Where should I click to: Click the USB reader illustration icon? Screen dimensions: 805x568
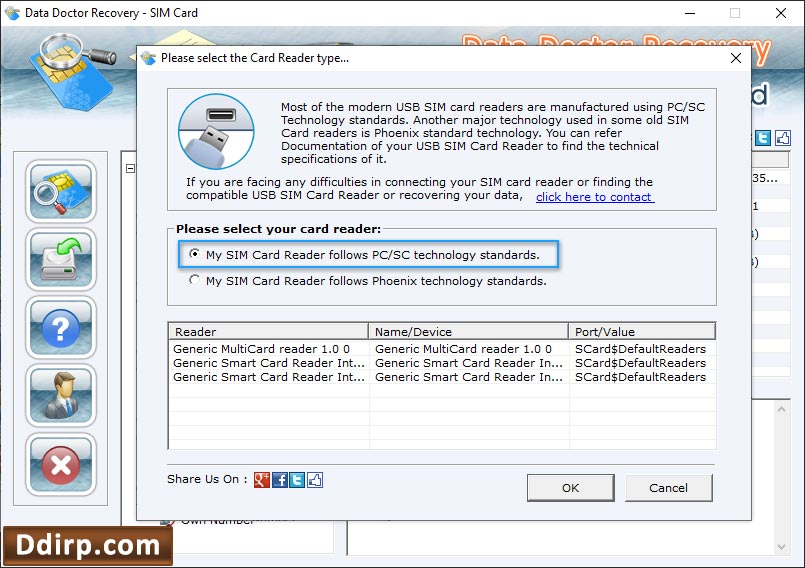216,131
